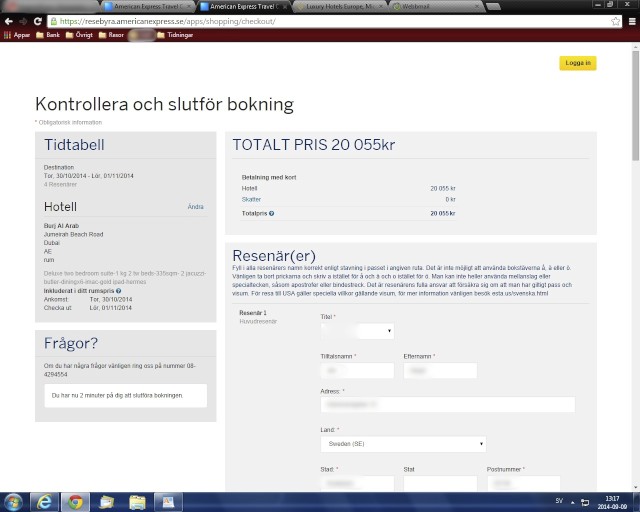Click the Ändra link beside Hotell
640x512 pixels.
point(196,207)
